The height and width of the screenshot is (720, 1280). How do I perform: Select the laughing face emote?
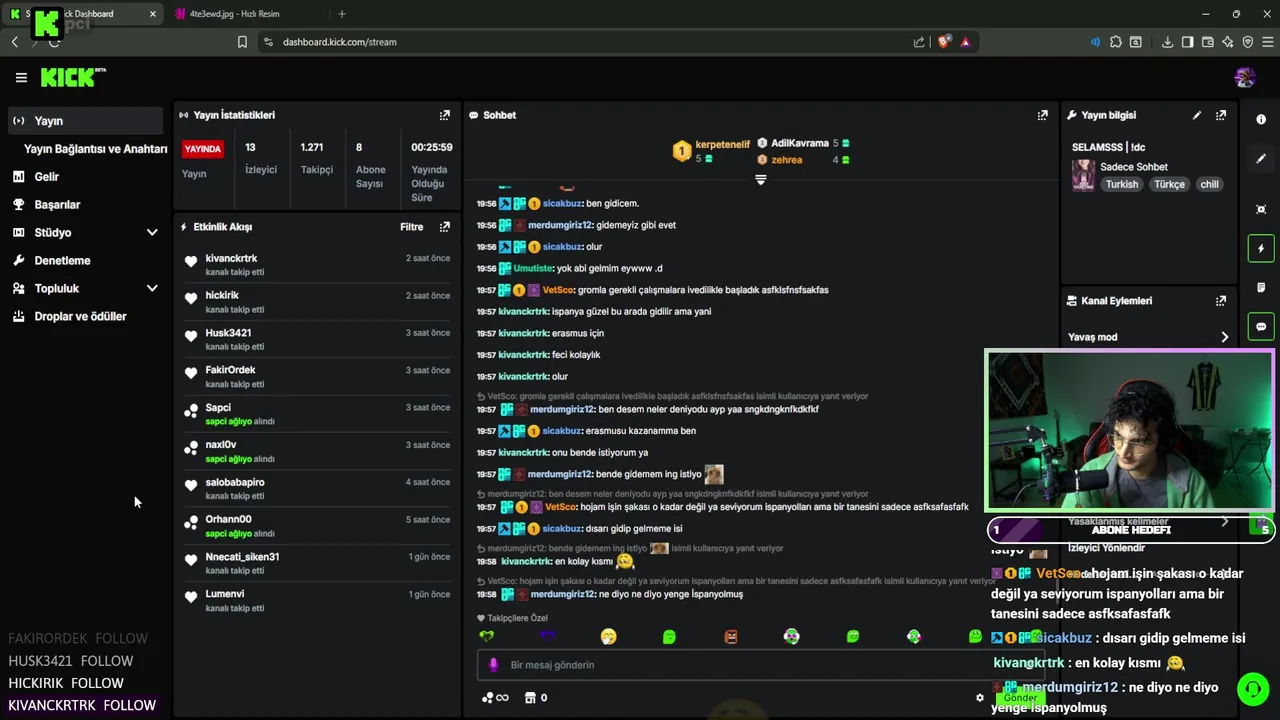608,636
